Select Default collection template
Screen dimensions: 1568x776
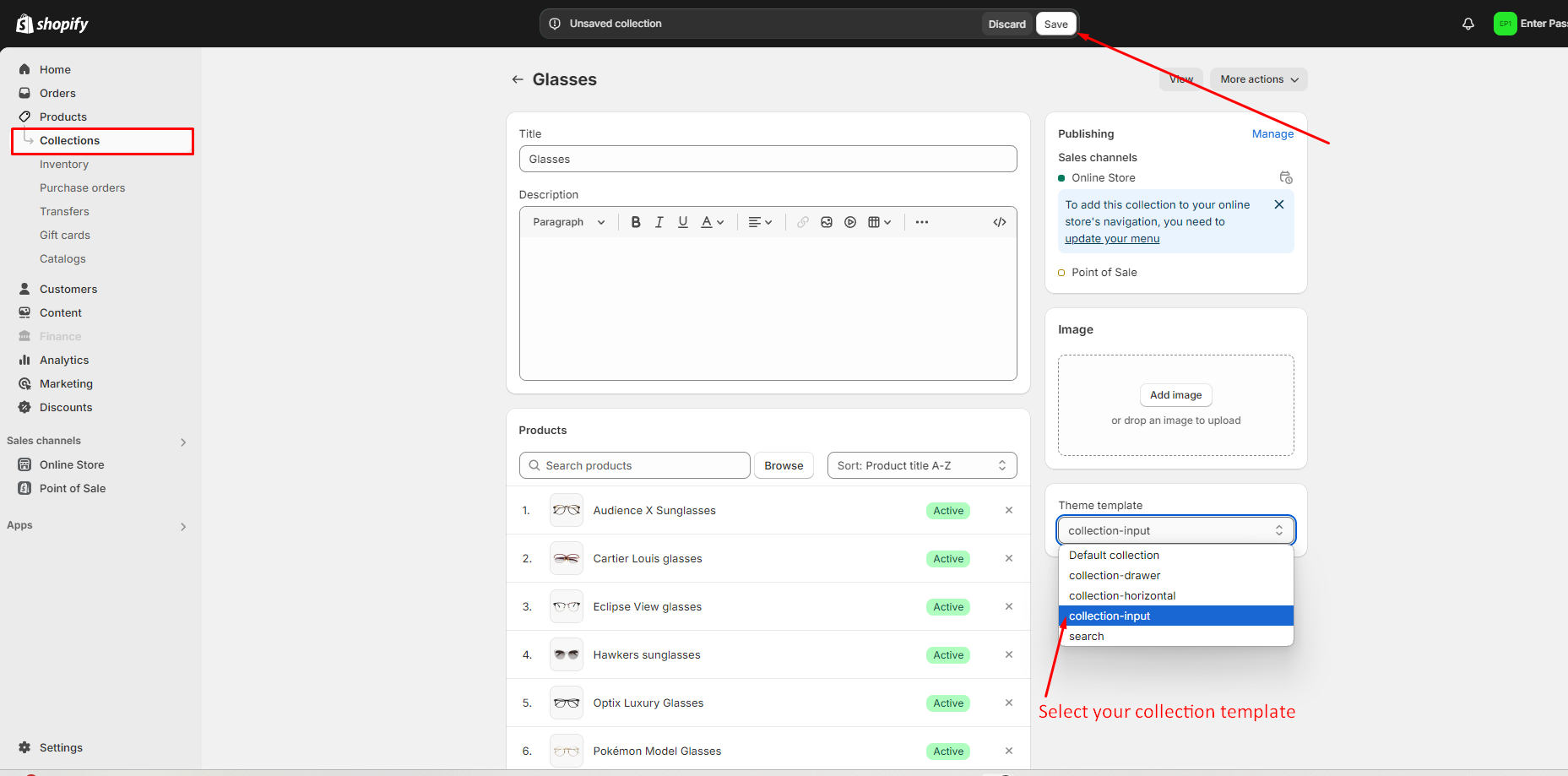click(x=1175, y=555)
